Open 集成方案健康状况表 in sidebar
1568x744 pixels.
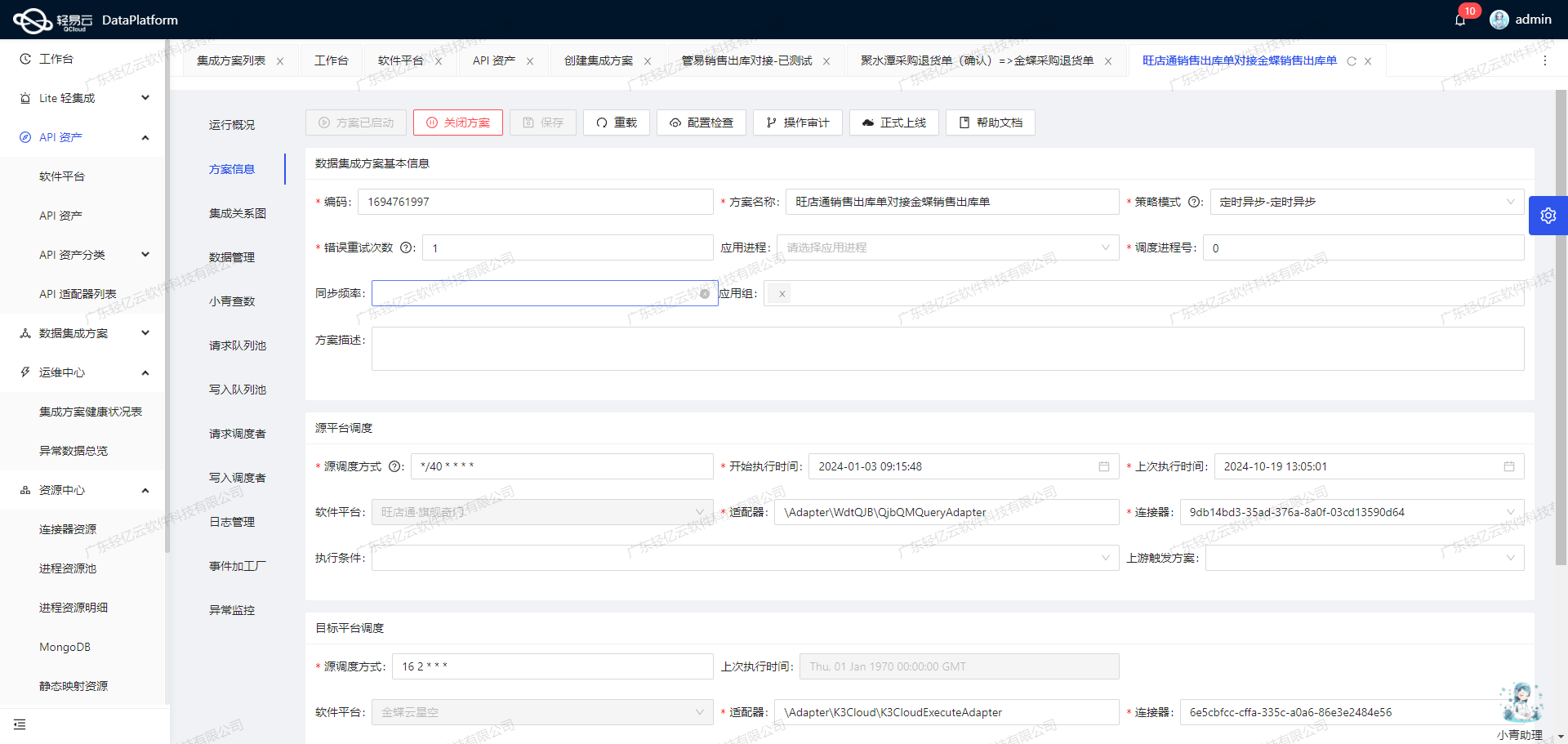pos(91,412)
